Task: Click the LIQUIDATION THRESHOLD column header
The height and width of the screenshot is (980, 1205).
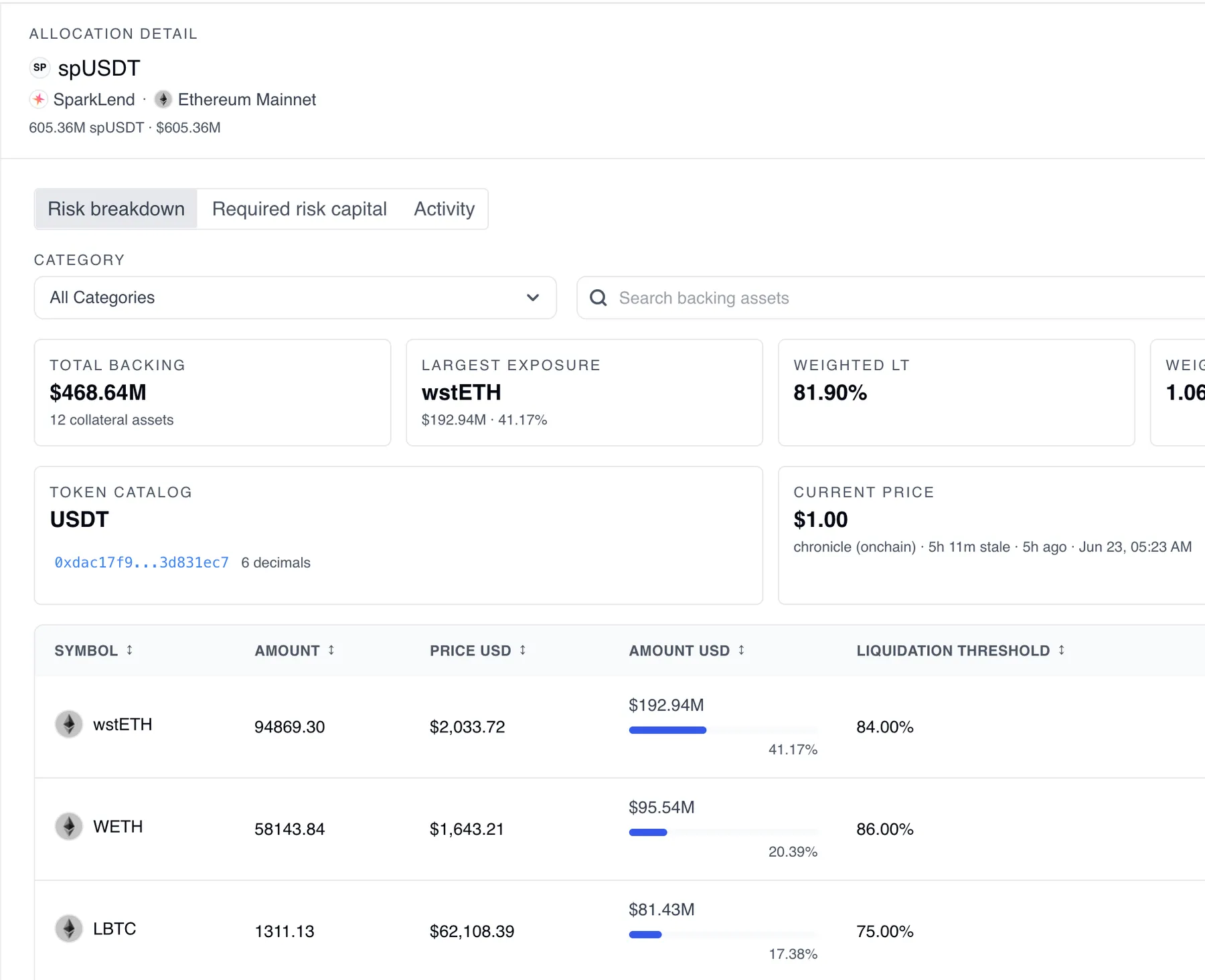Action: pos(953,651)
